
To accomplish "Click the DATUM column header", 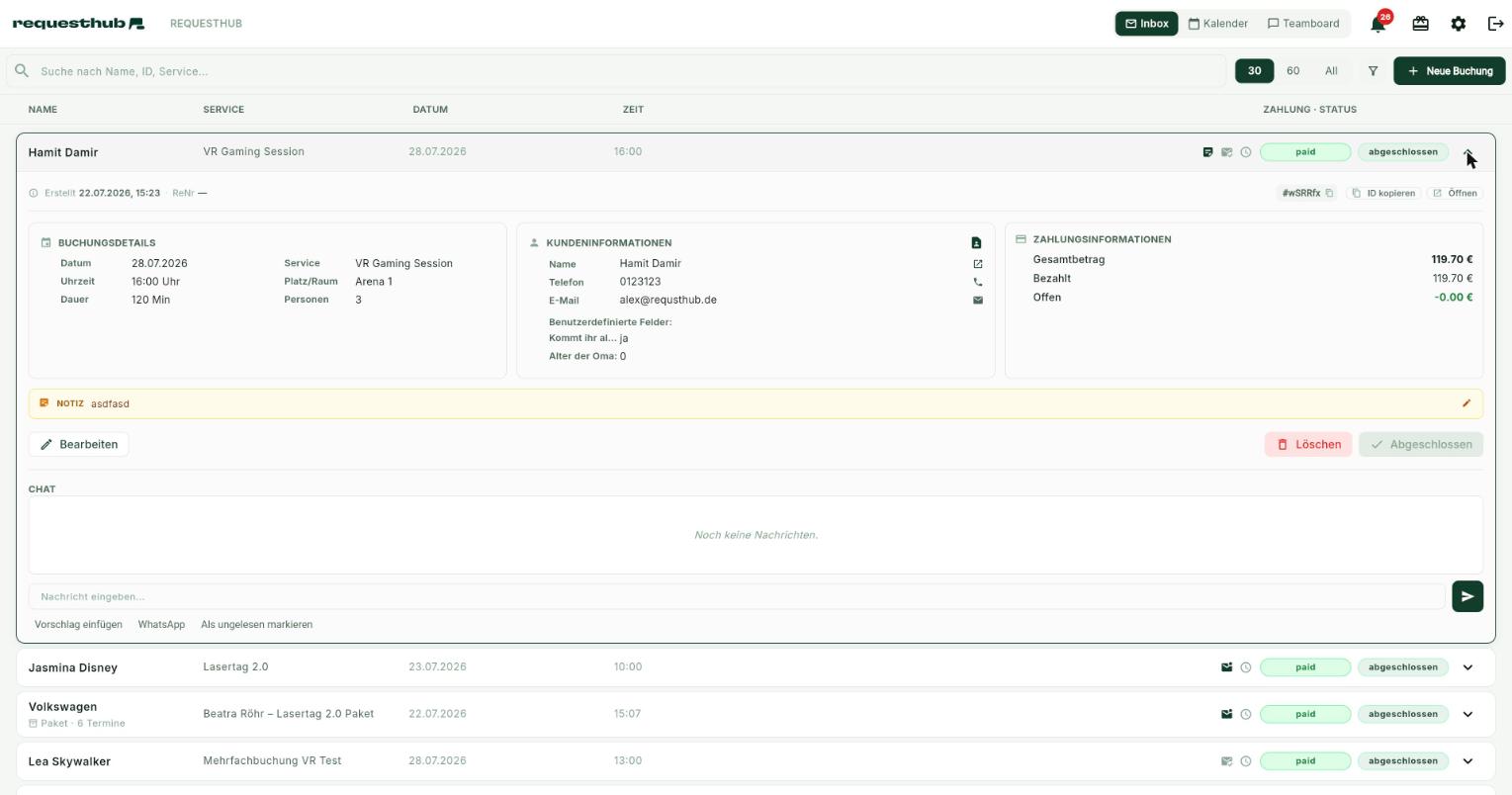I will point(430,110).
